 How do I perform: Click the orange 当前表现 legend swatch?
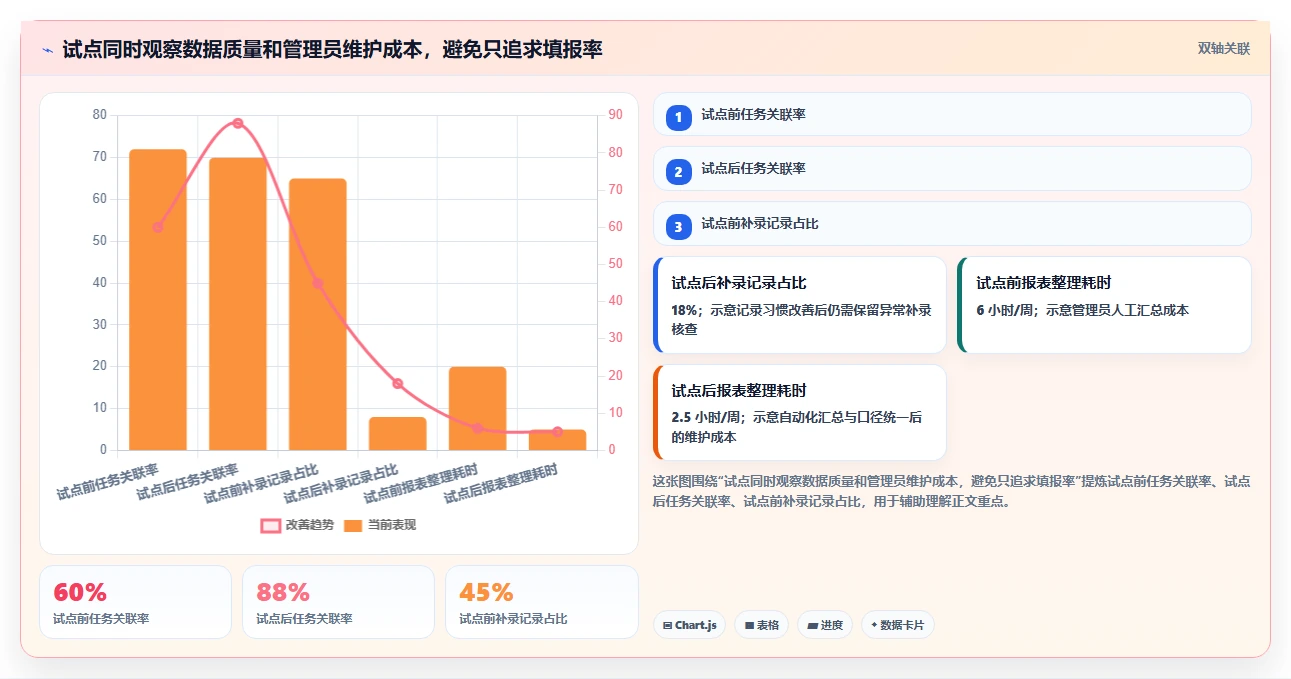(353, 525)
